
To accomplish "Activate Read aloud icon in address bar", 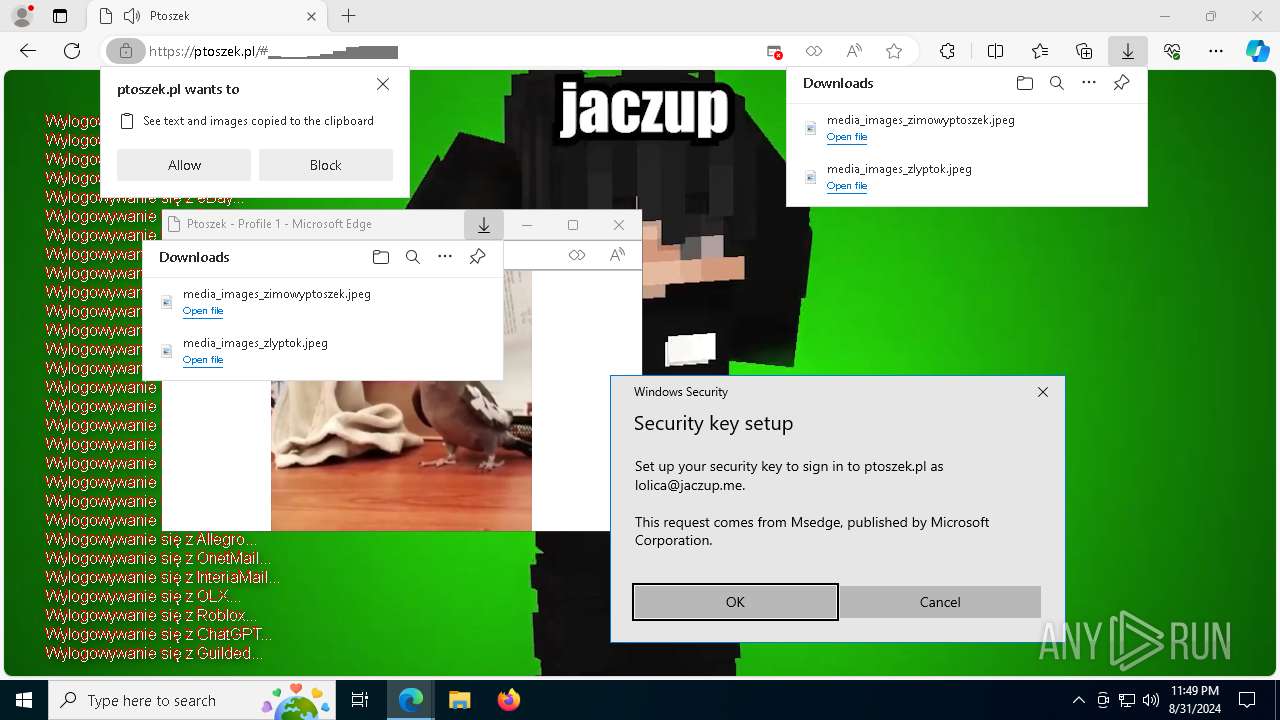I will click(854, 51).
